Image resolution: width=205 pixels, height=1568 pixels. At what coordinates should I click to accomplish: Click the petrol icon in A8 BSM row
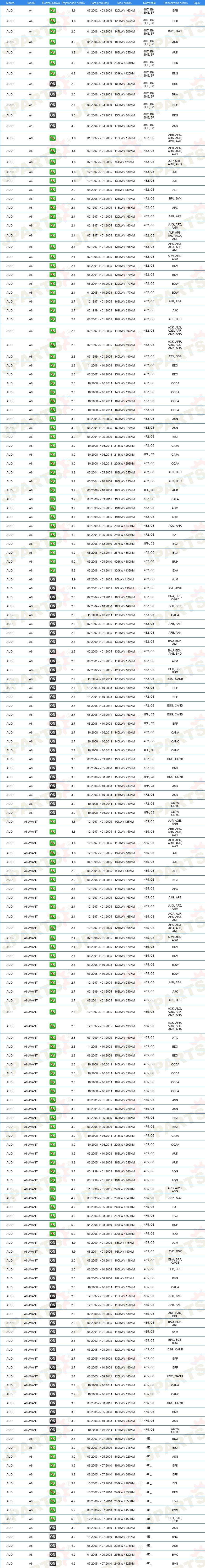[x=53, y=1510]
